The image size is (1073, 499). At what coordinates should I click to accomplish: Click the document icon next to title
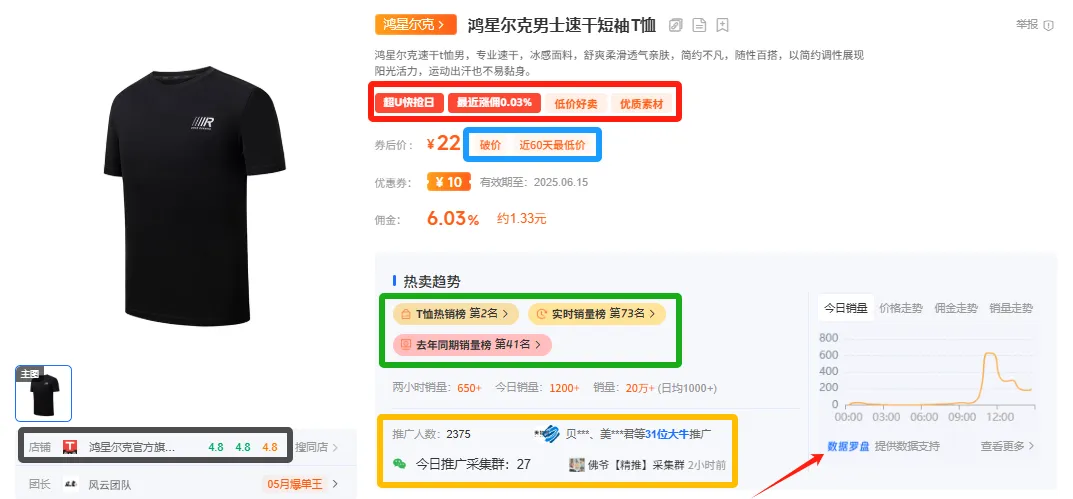coord(699,25)
